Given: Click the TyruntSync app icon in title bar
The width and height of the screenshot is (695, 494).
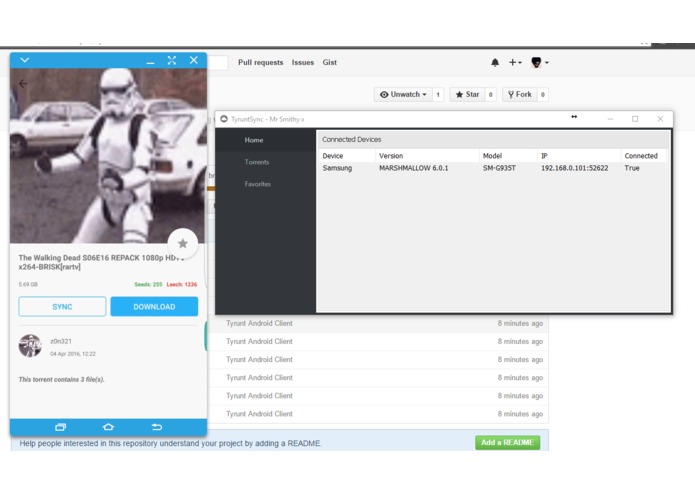Looking at the screenshot, I should [224, 119].
